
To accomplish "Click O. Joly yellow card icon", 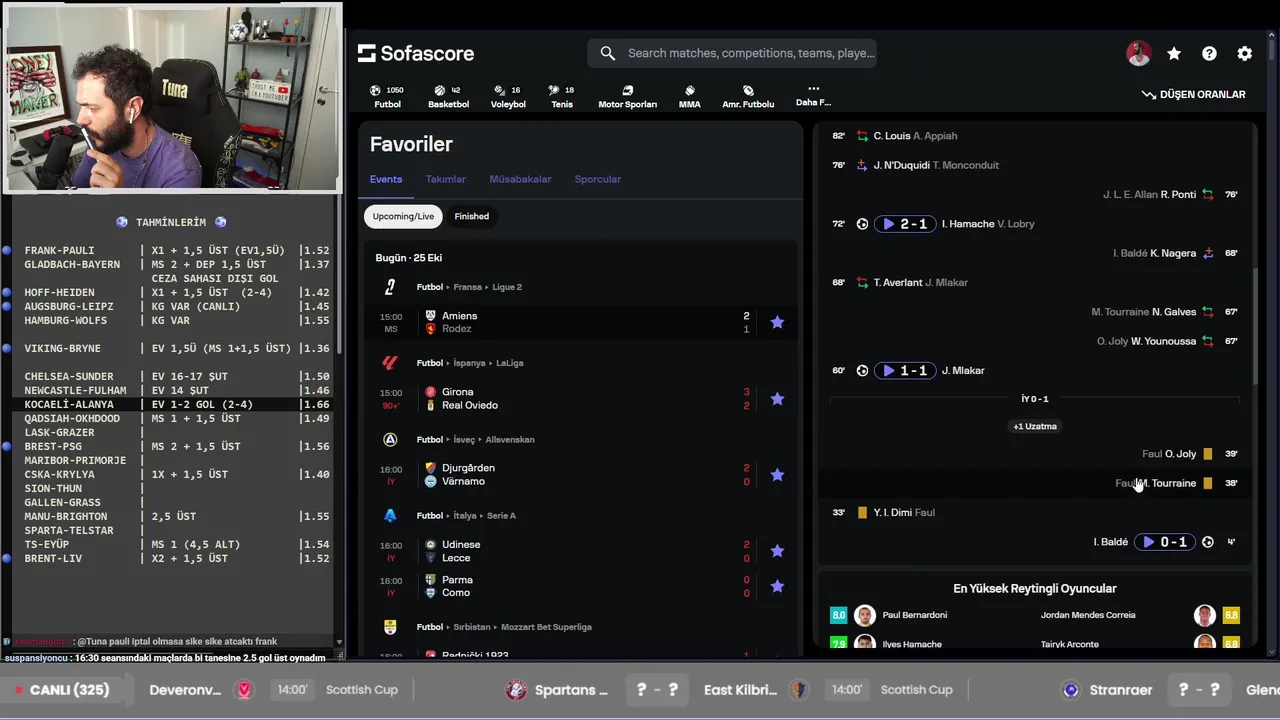I will (1208, 454).
